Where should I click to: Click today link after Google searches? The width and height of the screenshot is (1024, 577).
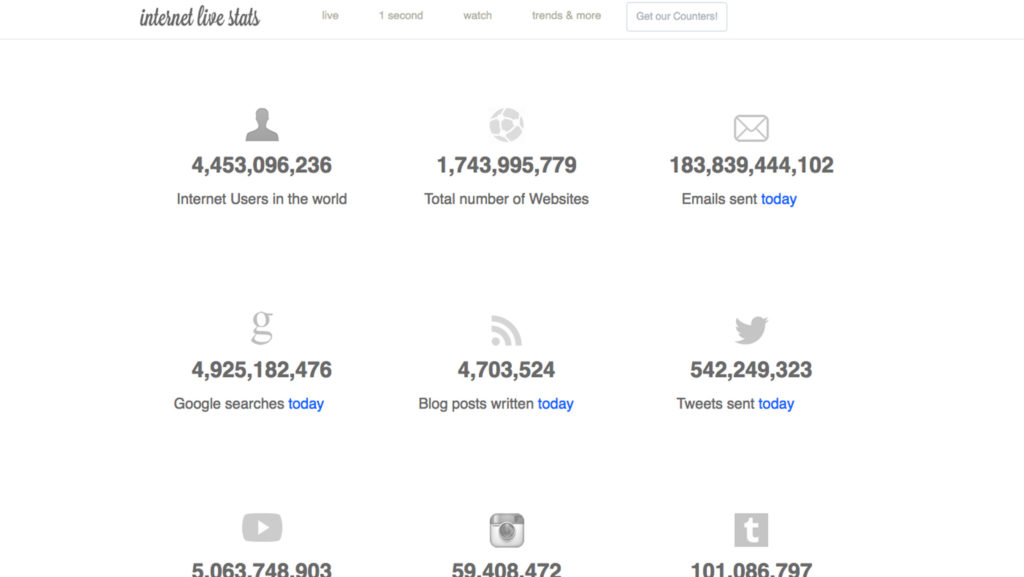tap(306, 404)
